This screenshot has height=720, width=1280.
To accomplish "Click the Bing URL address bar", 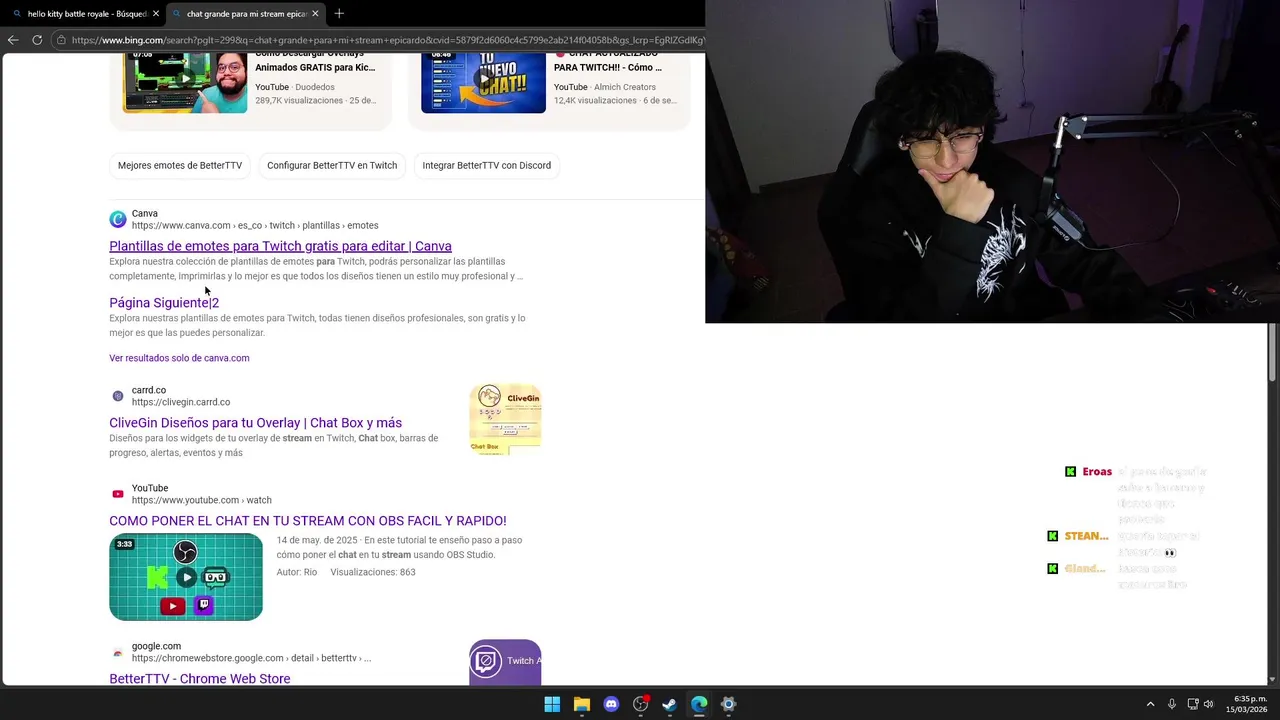I will pyautogui.click(x=387, y=40).
